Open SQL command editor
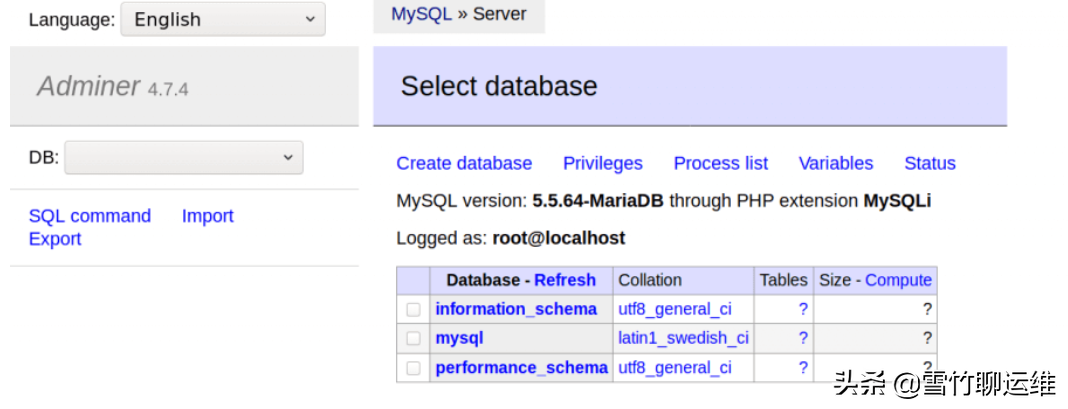 pyautogui.click(x=90, y=216)
